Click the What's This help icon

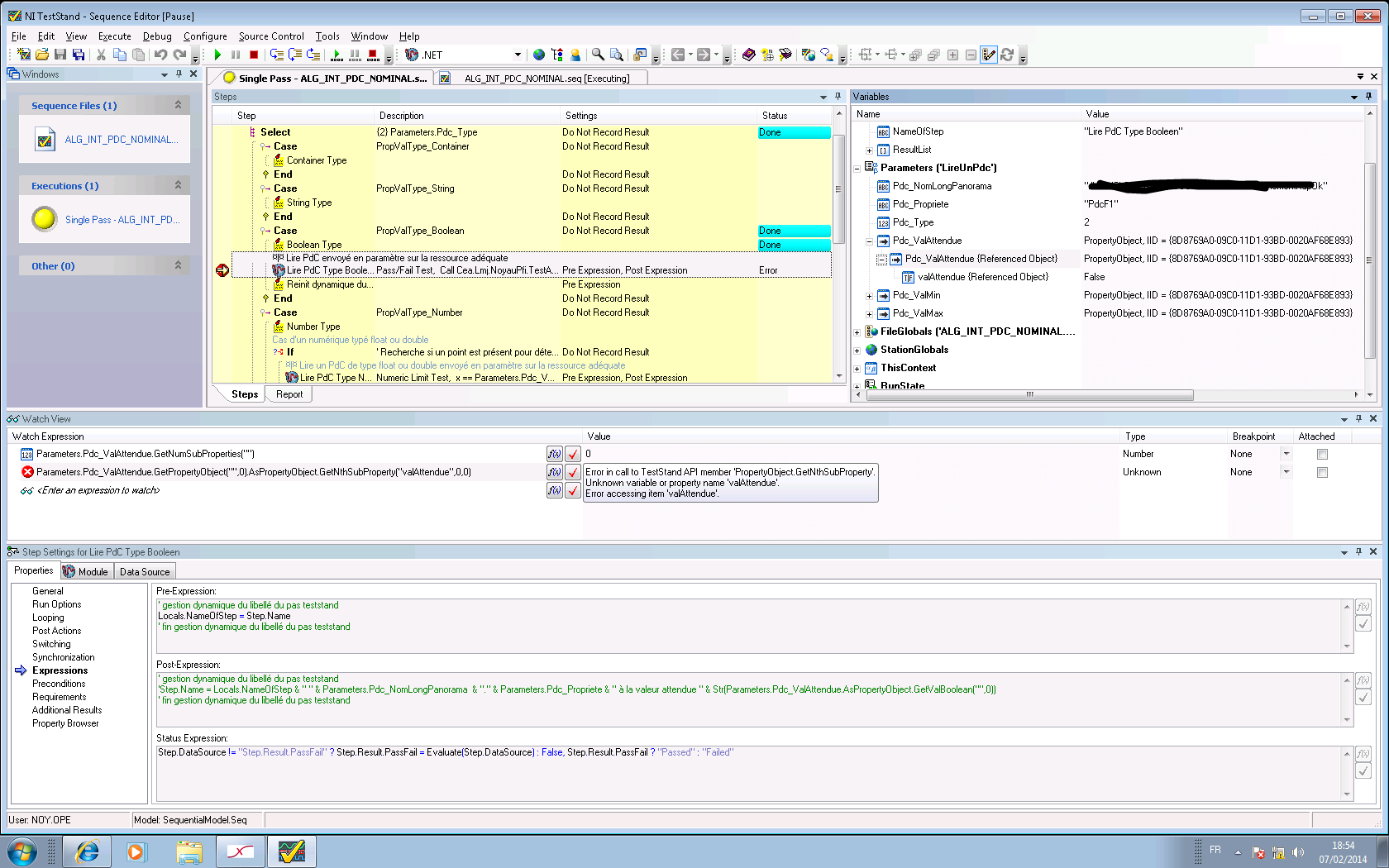coord(767,55)
